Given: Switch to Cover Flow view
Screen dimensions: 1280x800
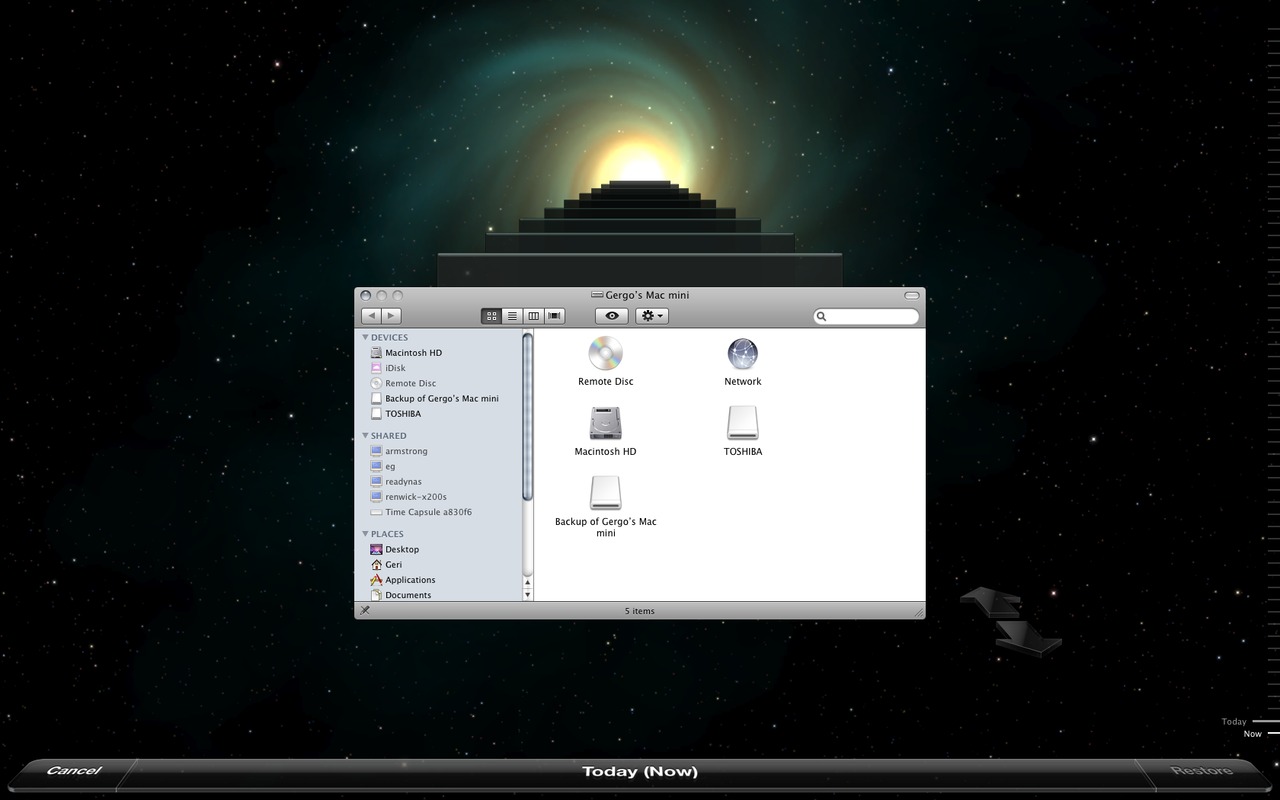Looking at the screenshot, I should [555, 316].
